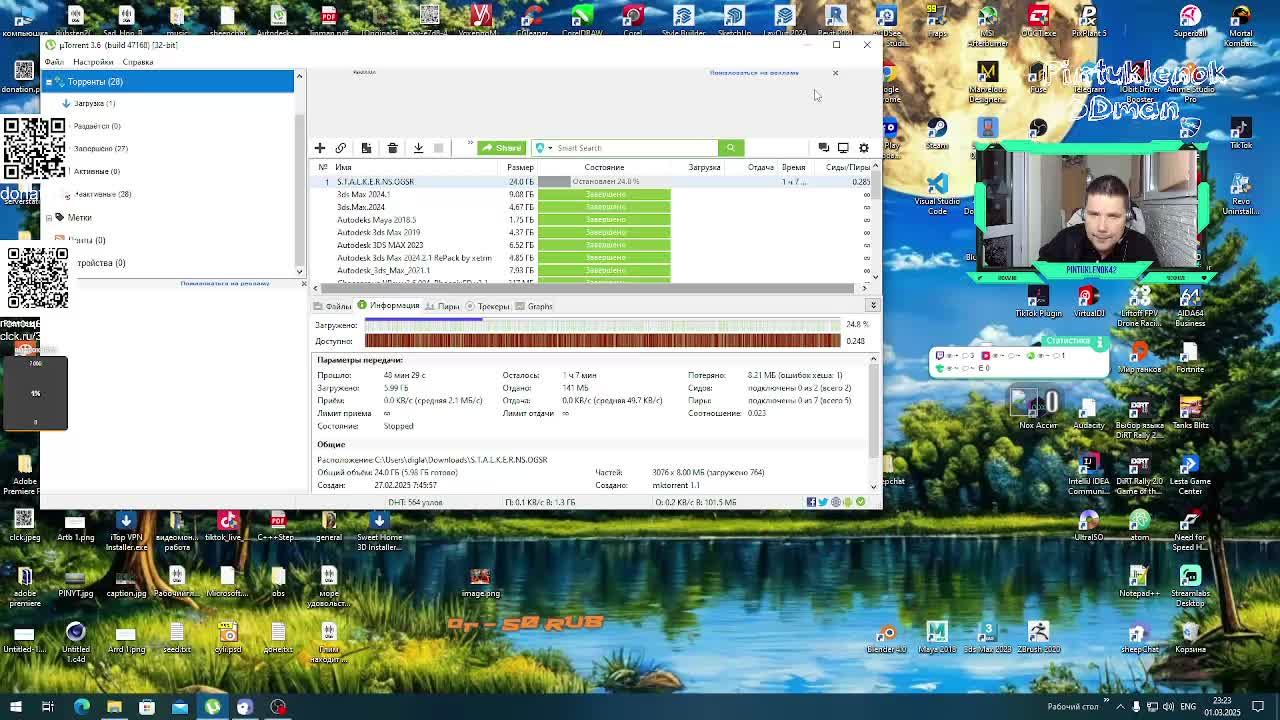
Task: Click the Stop Torrent square icon
Action: [438, 148]
